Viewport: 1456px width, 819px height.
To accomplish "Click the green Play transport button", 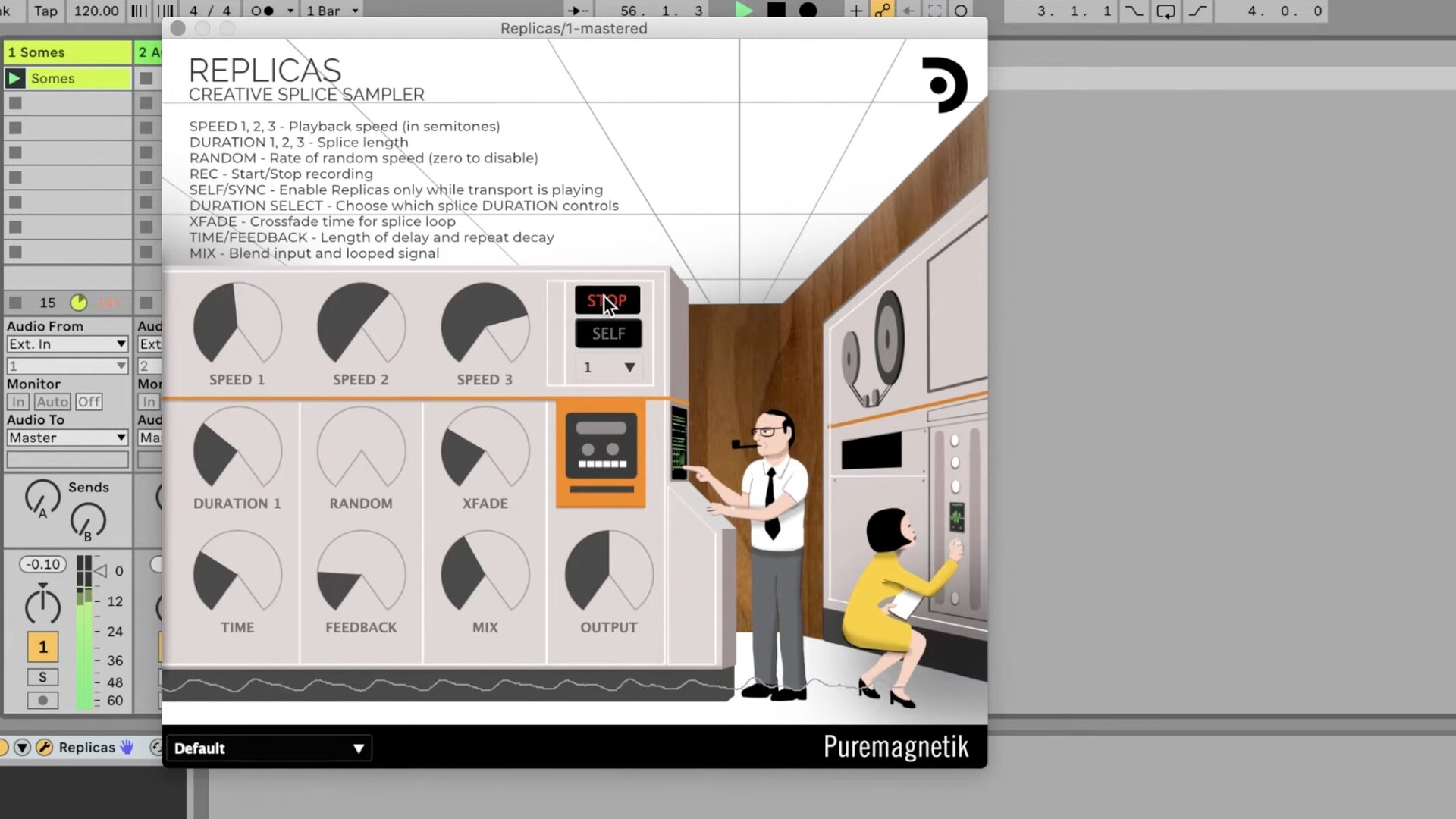I will (x=744, y=11).
